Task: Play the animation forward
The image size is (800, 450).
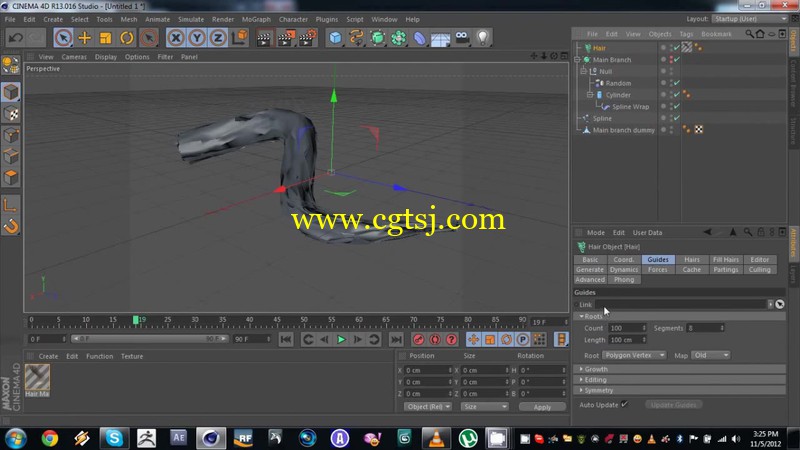Action: coord(341,339)
